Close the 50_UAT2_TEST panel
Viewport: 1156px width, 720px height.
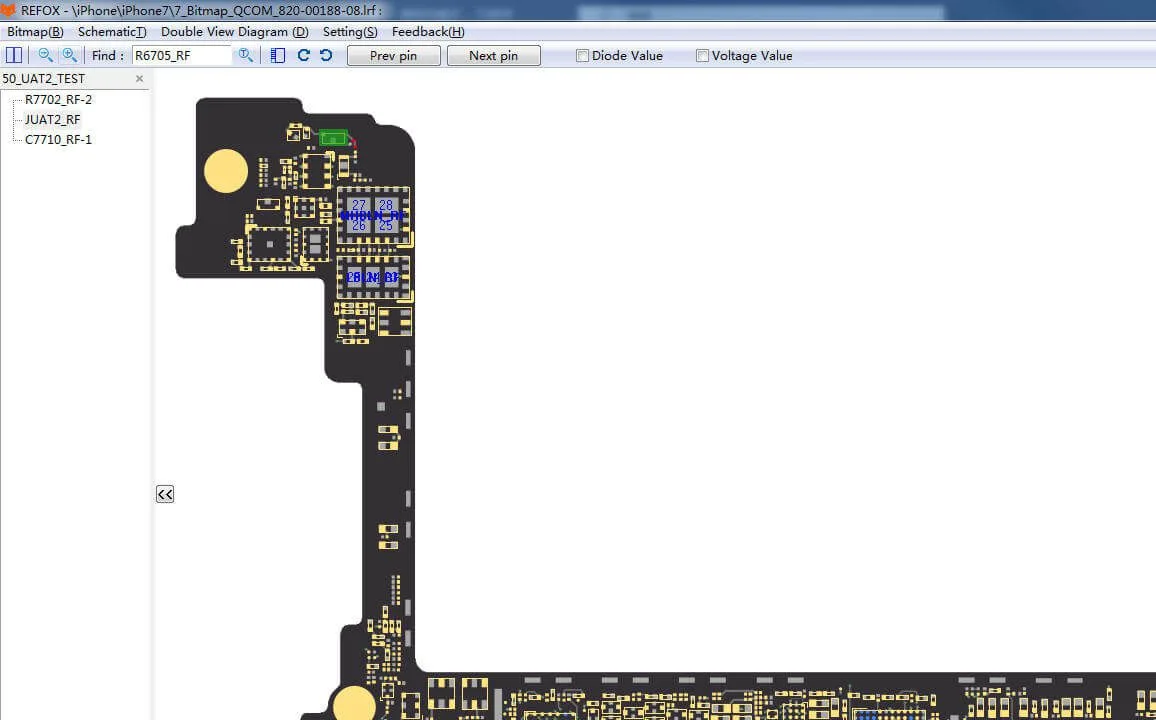[139, 79]
